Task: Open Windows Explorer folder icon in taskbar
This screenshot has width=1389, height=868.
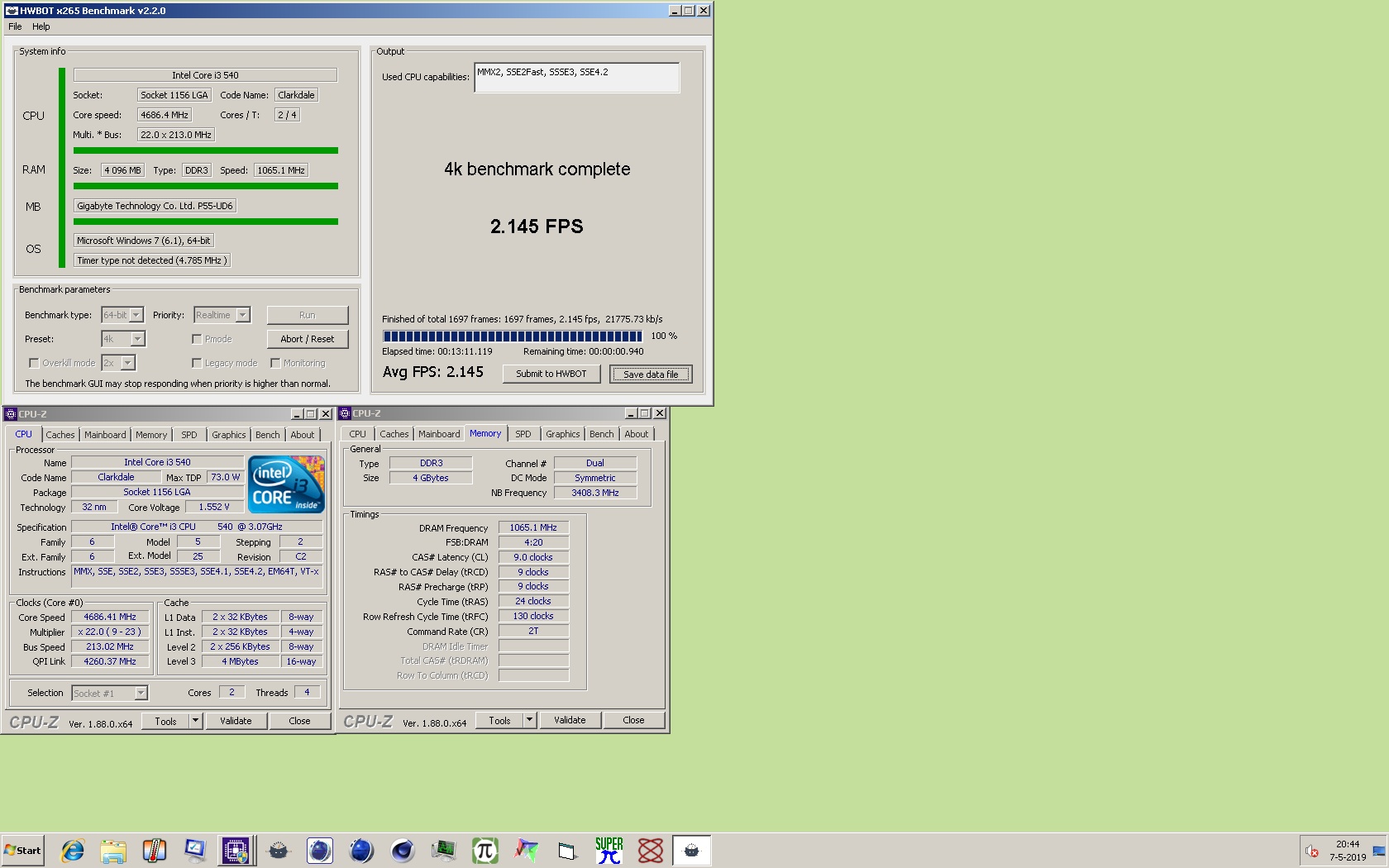Action: tap(113, 850)
